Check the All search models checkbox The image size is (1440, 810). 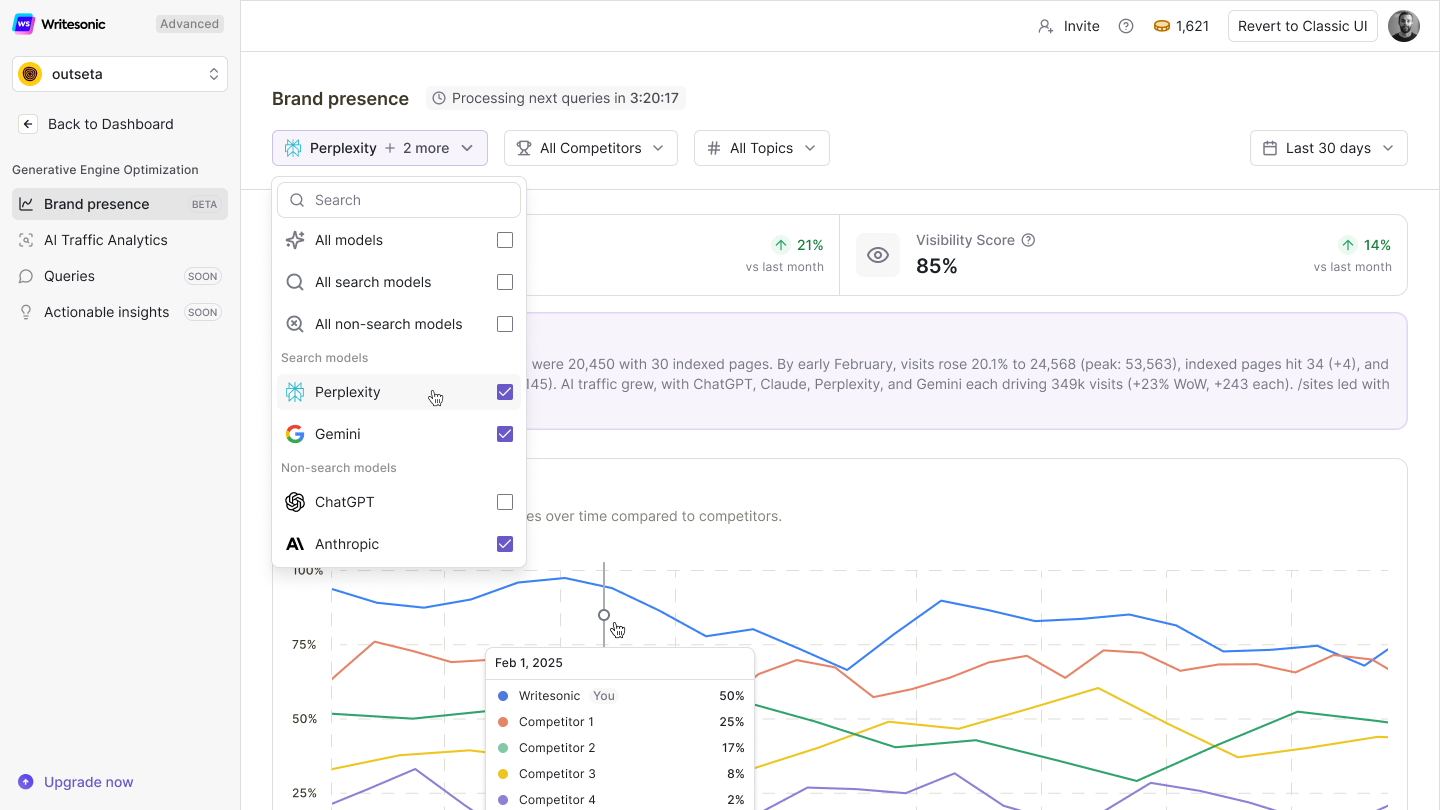click(x=505, y=282)
